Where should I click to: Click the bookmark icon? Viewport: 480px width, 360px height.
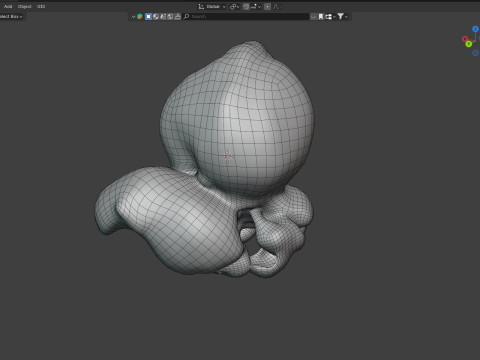point(321,16)
